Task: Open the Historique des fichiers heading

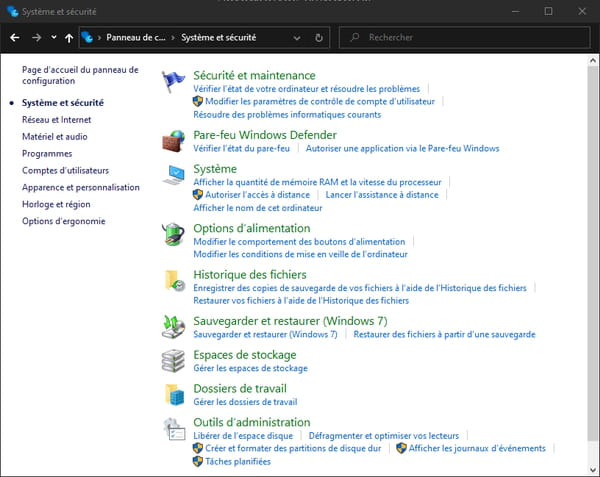Action: tap(250, 274)
